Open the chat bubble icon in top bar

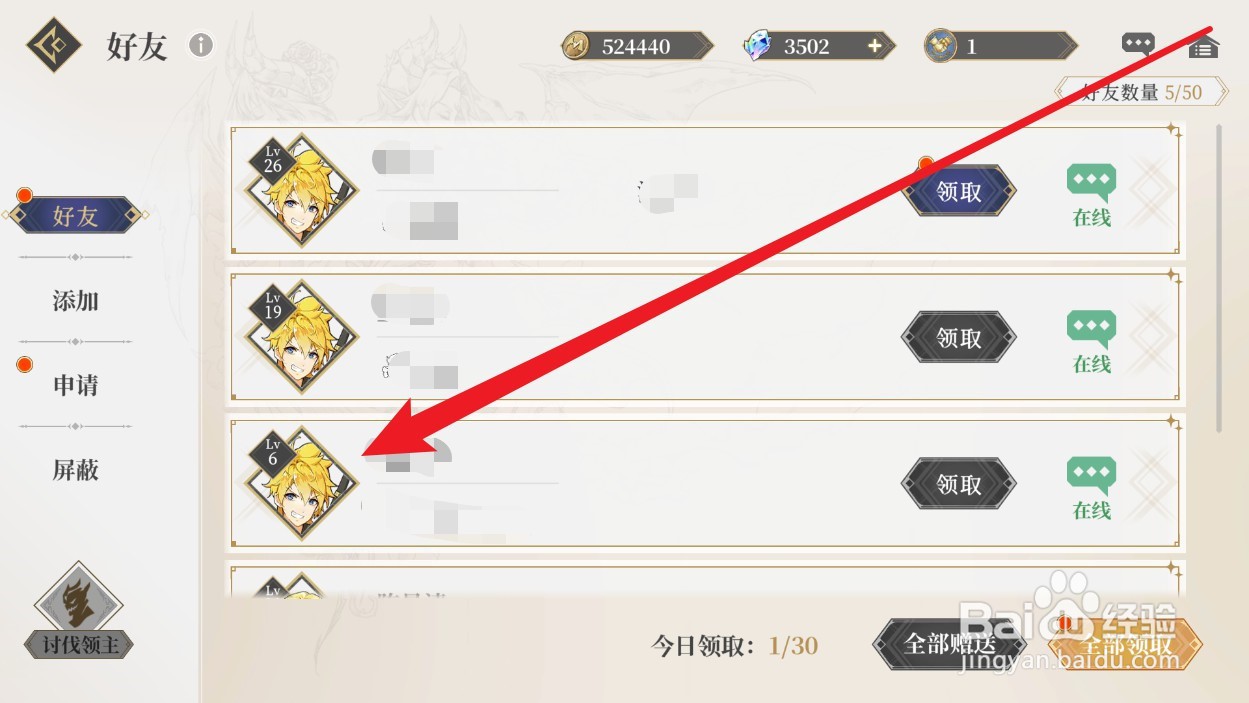tap(1138, 45)
